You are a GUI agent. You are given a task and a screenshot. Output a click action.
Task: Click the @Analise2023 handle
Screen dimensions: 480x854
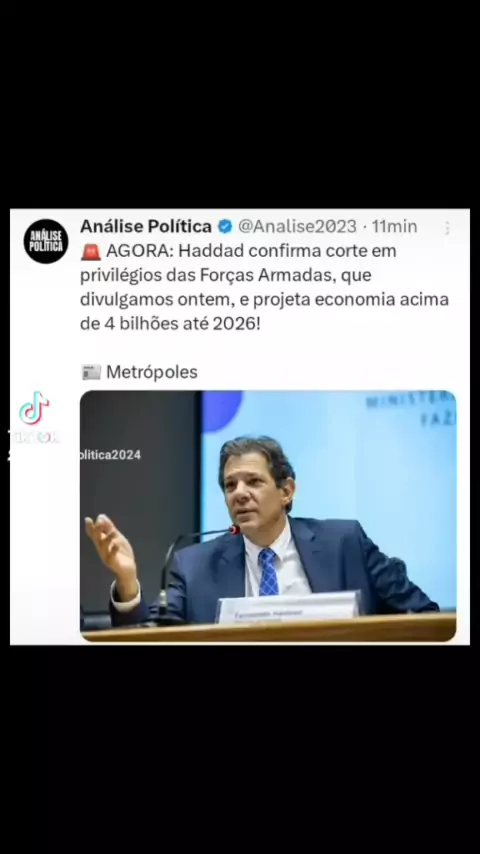coord(297,226)
